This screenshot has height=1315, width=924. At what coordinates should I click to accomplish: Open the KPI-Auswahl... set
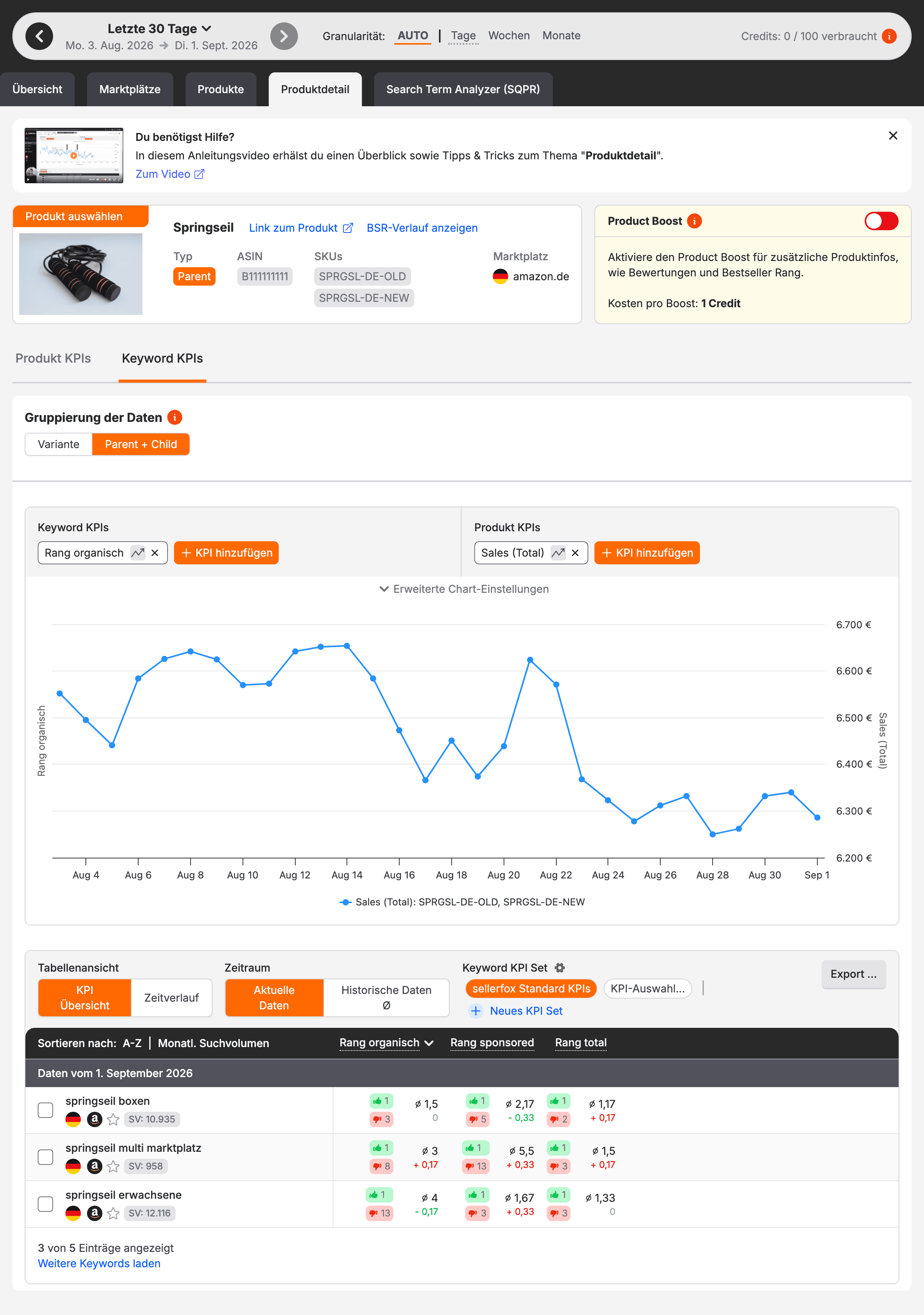647,989
